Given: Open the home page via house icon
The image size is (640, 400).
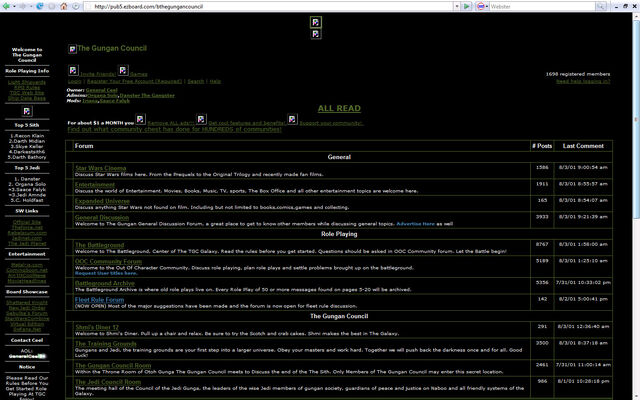Looking at the screenshot, I should point(64,6).
